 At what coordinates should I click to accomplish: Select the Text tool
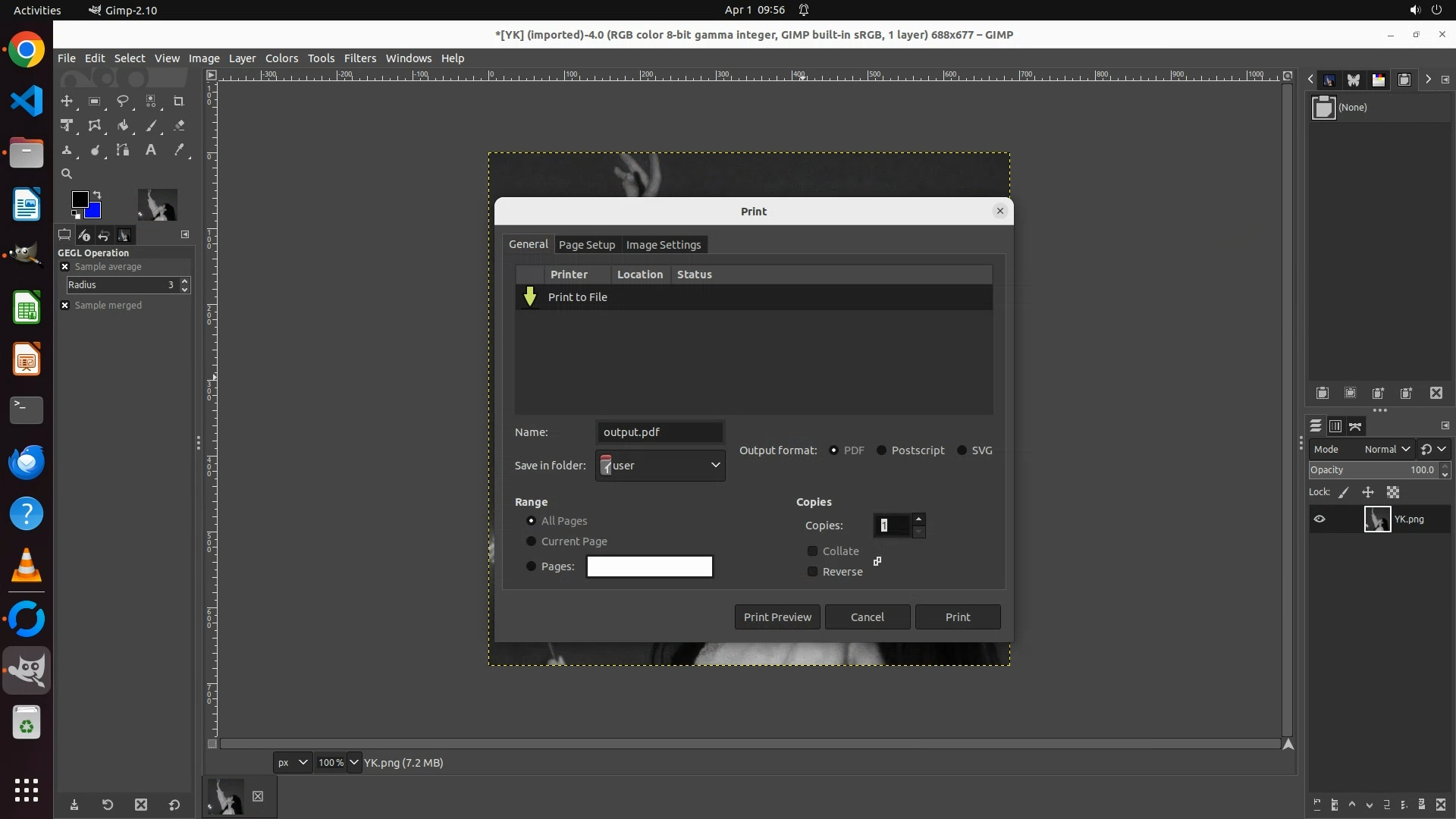point(151,150)
